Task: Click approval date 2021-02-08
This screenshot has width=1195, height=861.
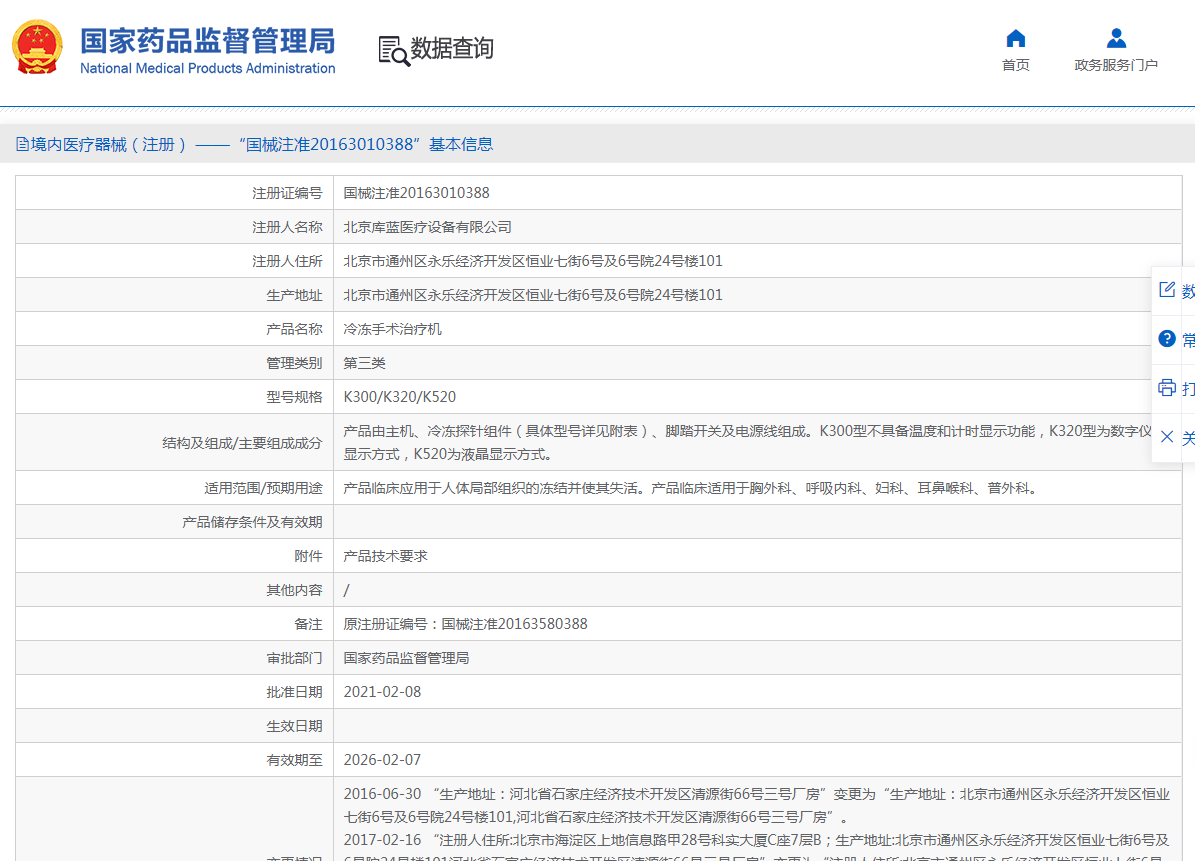Action: click(383, 692)
